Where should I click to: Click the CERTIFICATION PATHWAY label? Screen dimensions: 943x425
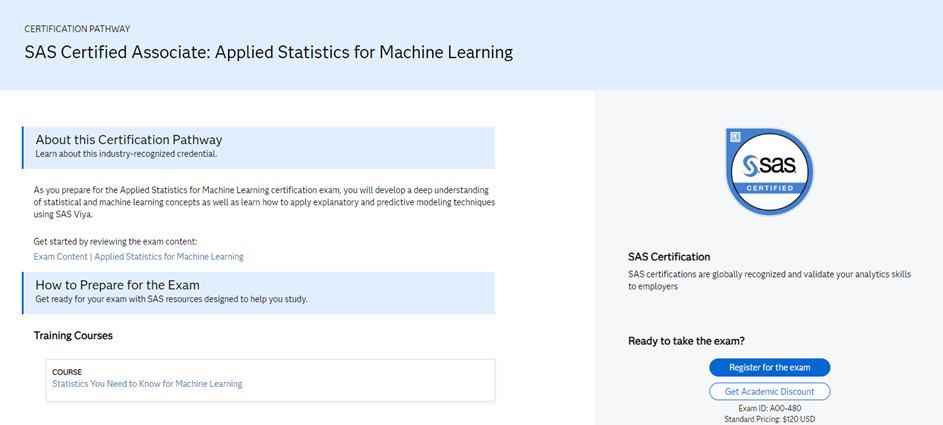point(77,29)
